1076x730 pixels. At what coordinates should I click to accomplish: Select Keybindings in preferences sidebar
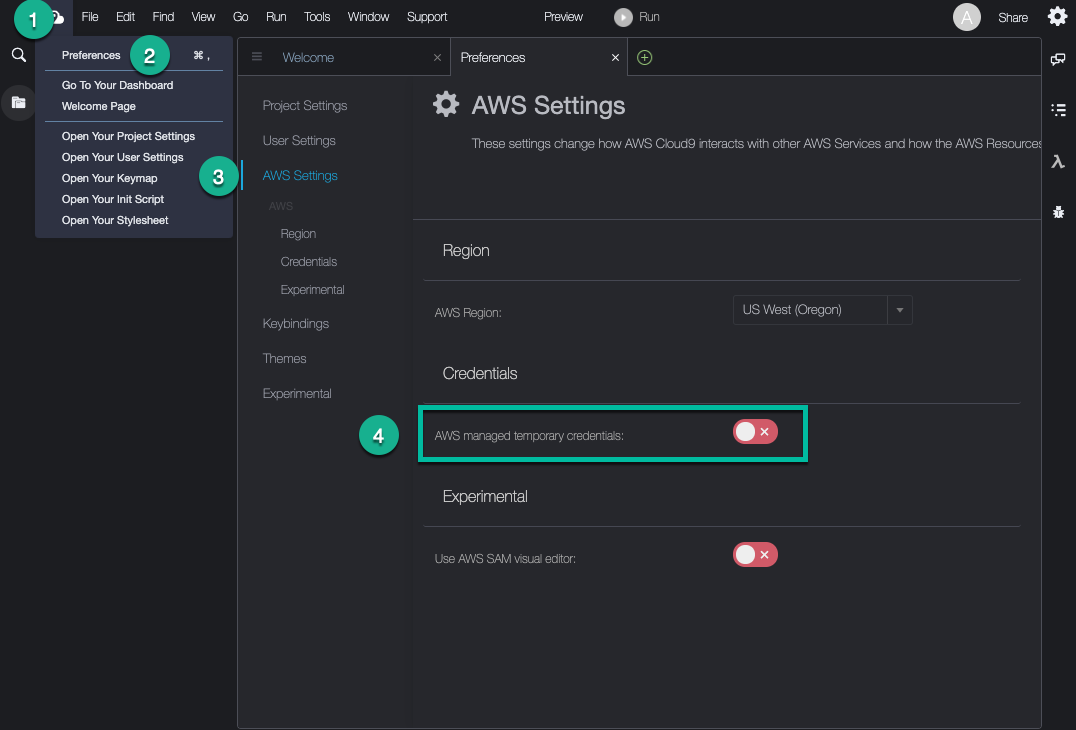[296, 324]
